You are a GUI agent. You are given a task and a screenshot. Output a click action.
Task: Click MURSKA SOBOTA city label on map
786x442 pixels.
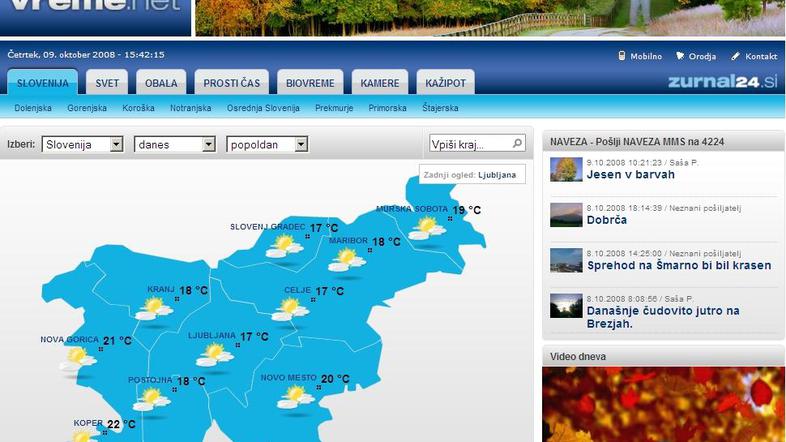tap(412, 209)
